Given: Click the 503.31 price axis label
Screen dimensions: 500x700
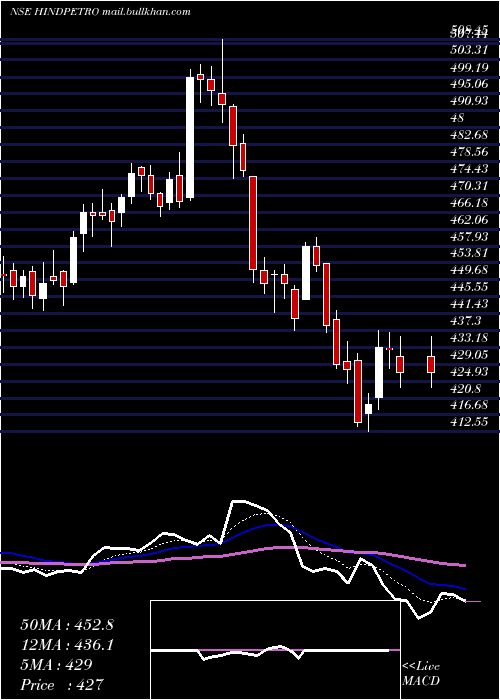Looking at the screenshot, I should (x=468, y=50).
